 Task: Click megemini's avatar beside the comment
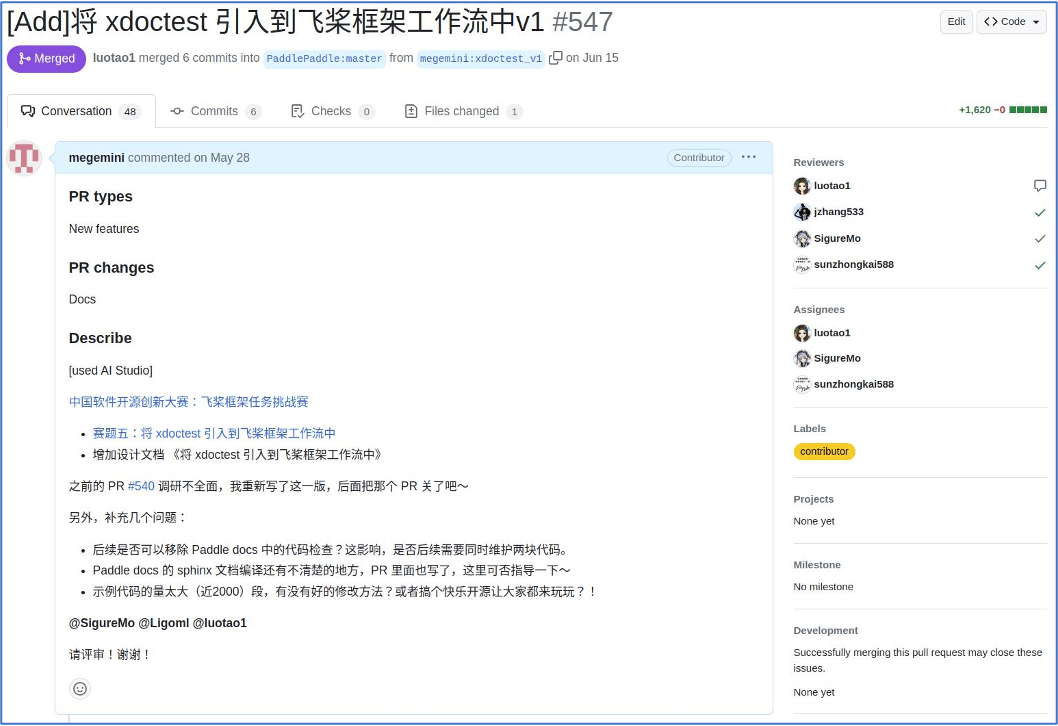24,158
